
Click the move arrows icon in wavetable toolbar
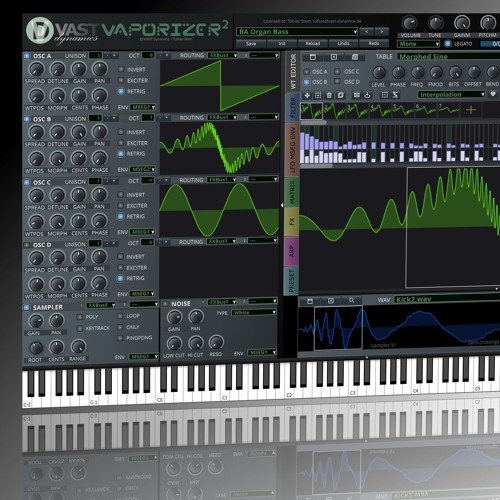click(x=307, y=96)
